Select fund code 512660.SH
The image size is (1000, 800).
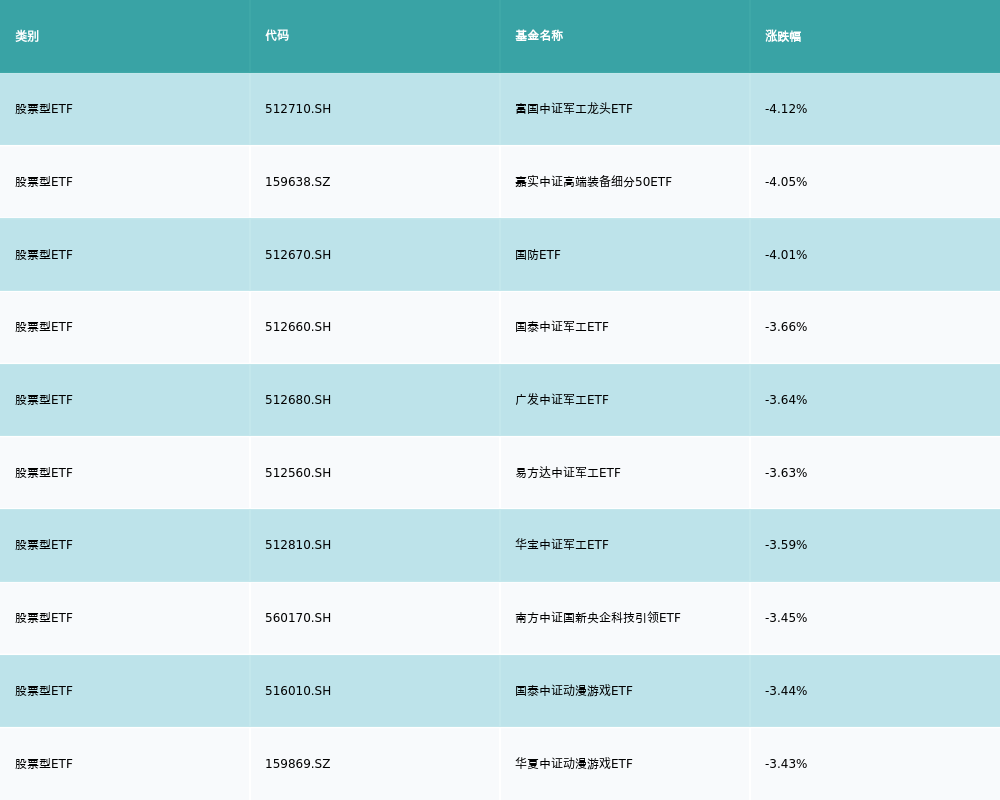point(298,327)
